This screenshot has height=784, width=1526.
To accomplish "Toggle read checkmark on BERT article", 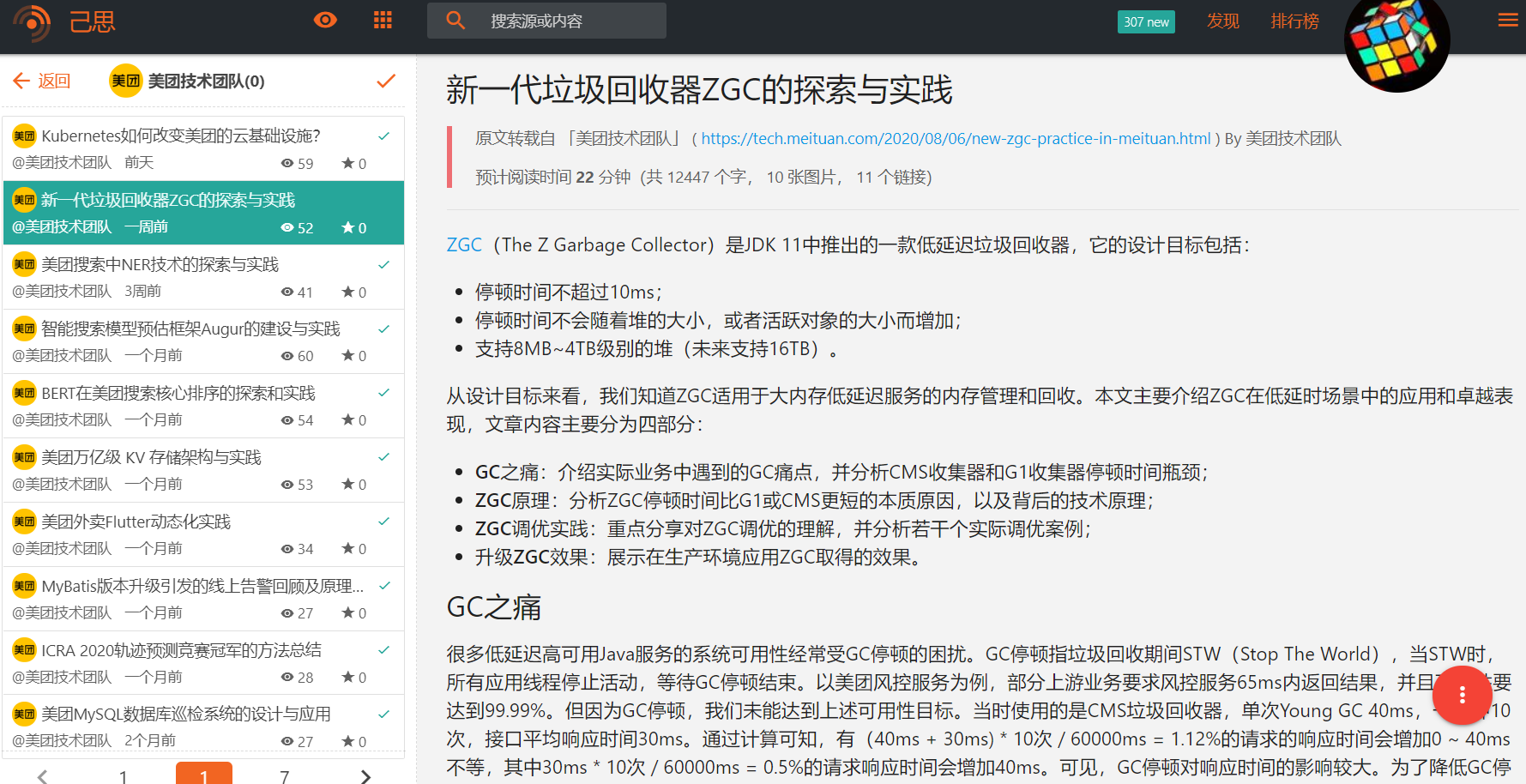I will [384, 392].
